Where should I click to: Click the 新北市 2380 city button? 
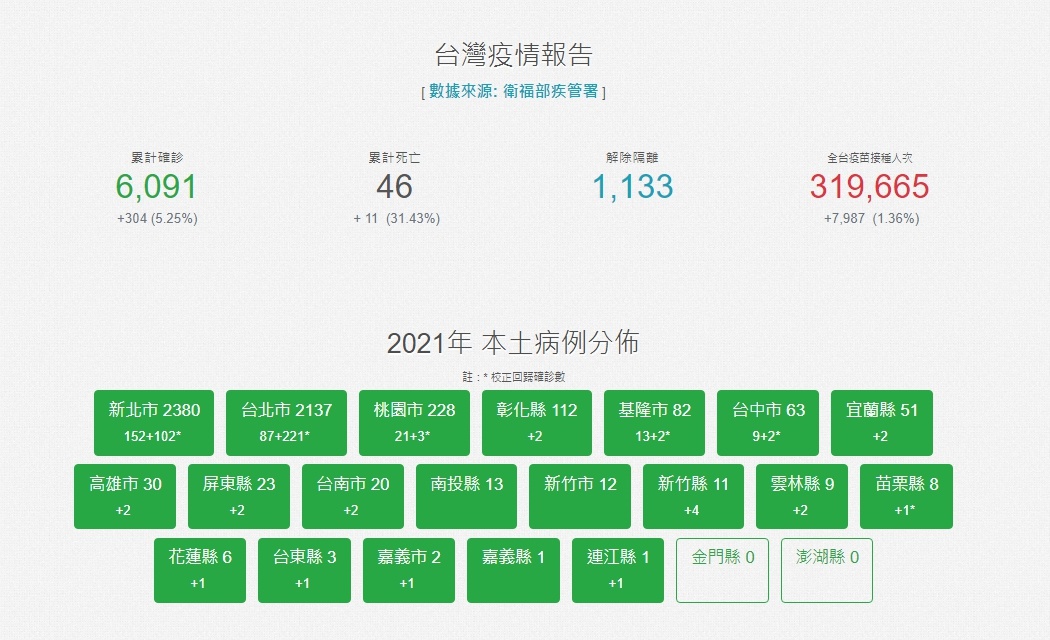tap(154, 422)
